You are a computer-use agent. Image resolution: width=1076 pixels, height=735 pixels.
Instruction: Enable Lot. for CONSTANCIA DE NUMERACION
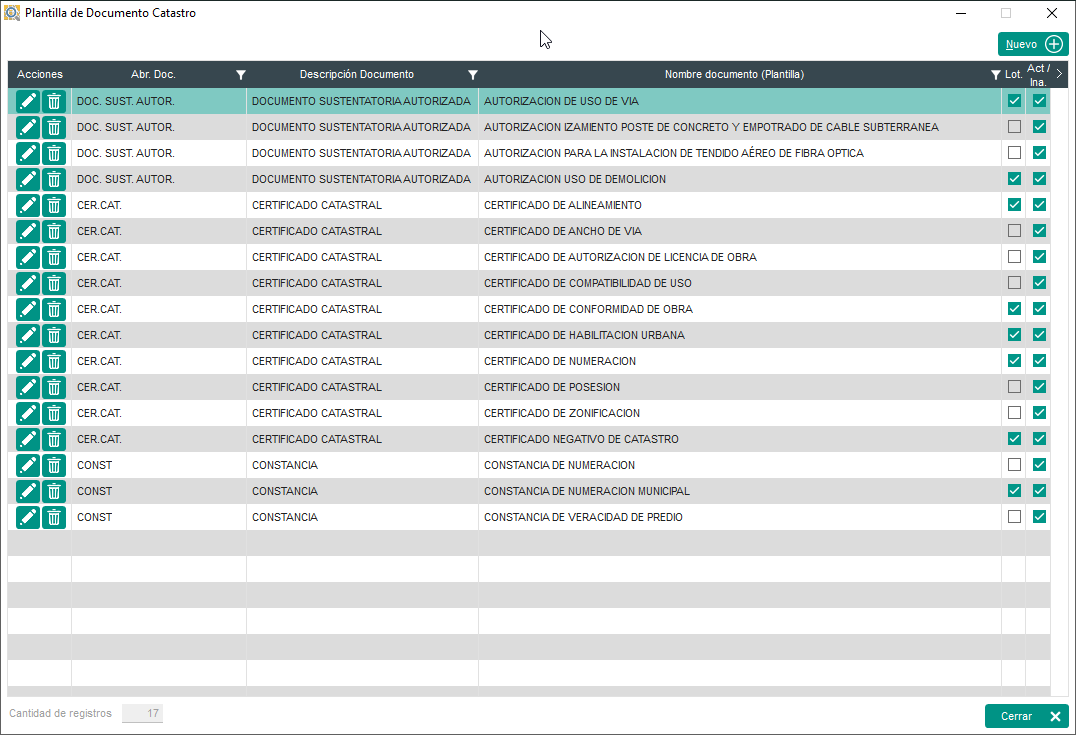click(1014, 465)
